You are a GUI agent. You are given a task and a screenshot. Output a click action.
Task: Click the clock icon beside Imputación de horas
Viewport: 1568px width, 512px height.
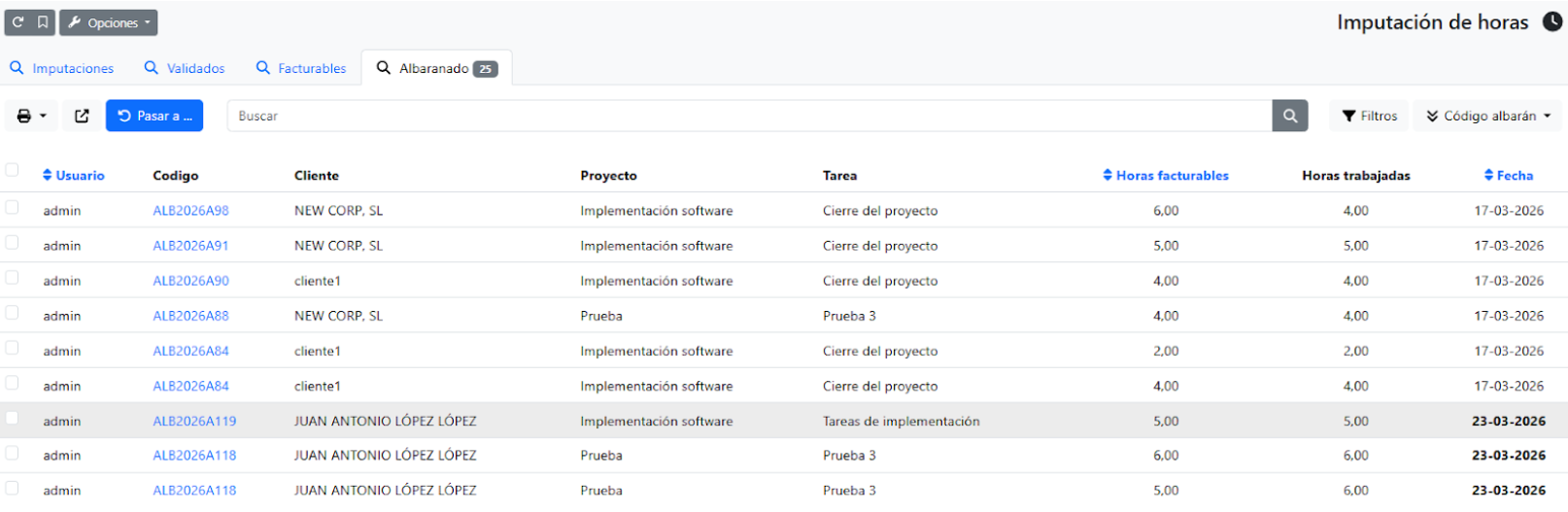point(1552,22)
